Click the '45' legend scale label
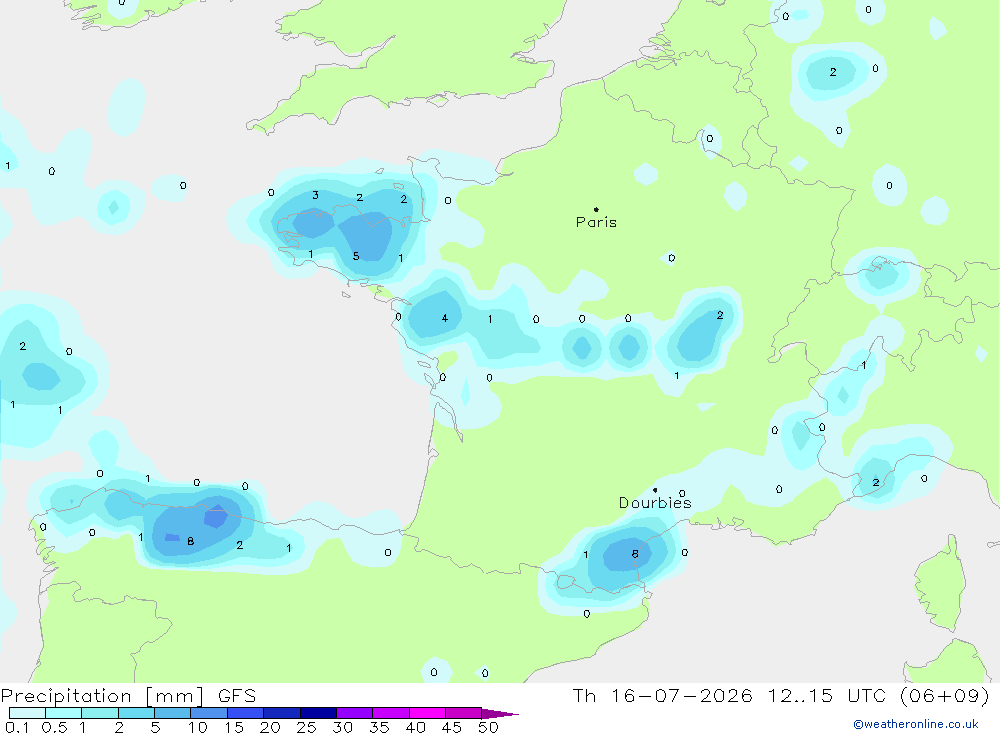The height and width of the screenshot is (733, 1000). point(452,727)
